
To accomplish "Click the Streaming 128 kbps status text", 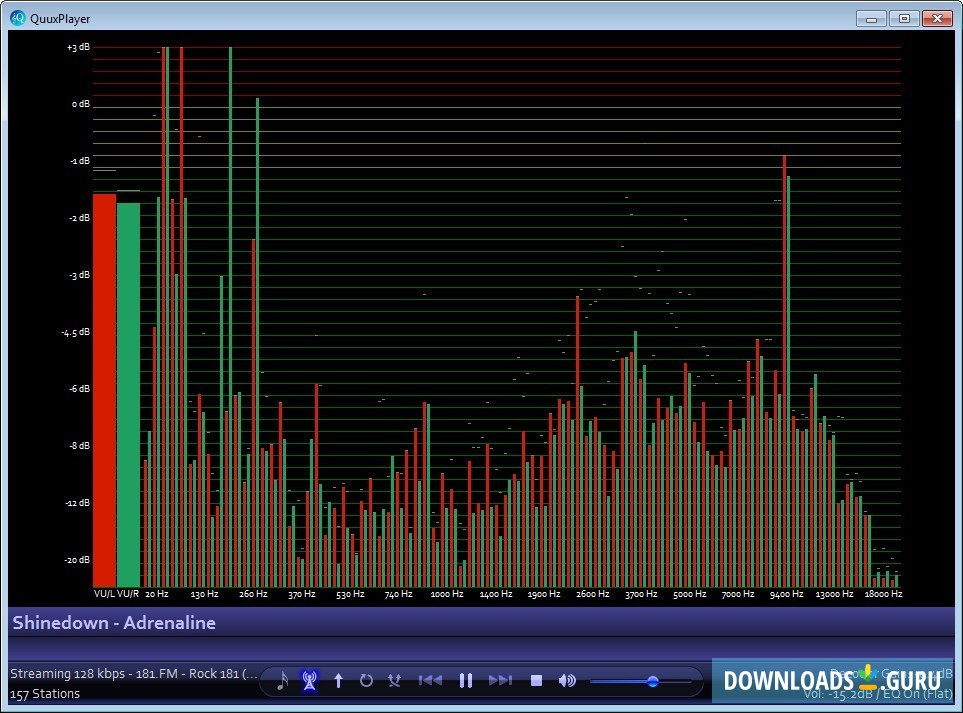I will click(x=134, y=674).
